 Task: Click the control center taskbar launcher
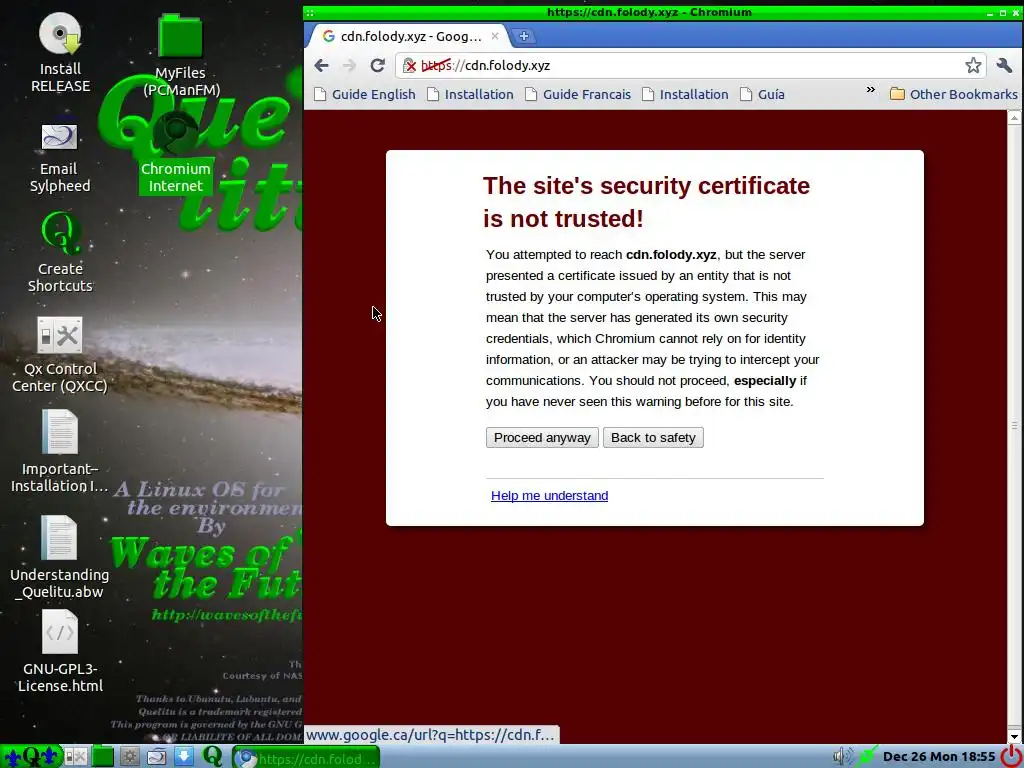pyautogui.click(x=76, y=756)
